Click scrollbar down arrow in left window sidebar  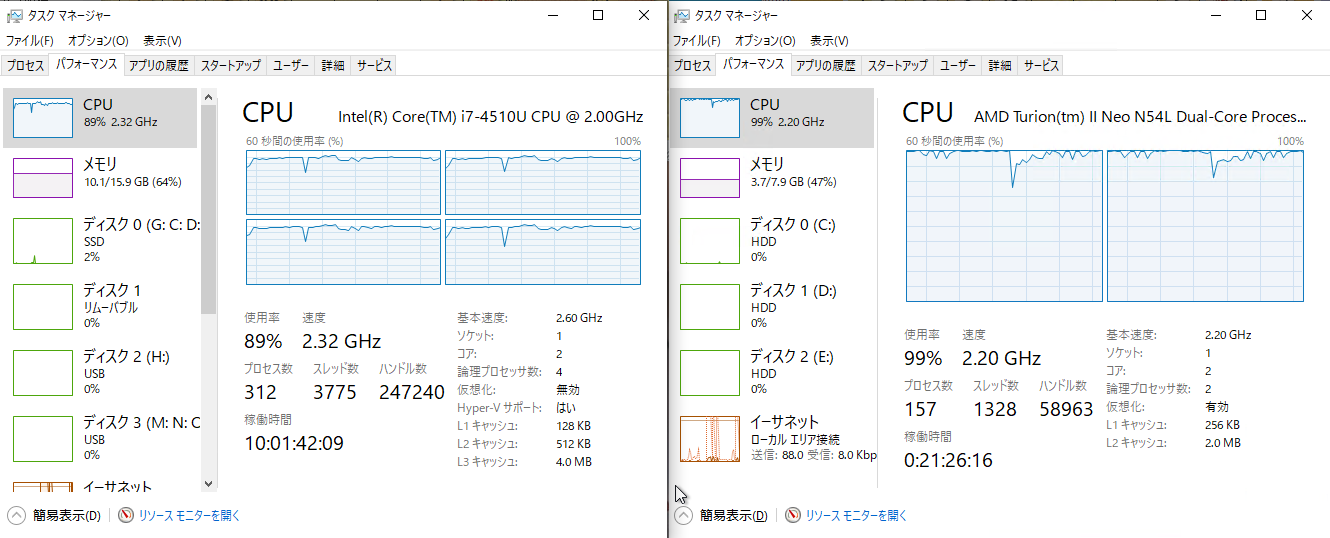click(208, 483)
